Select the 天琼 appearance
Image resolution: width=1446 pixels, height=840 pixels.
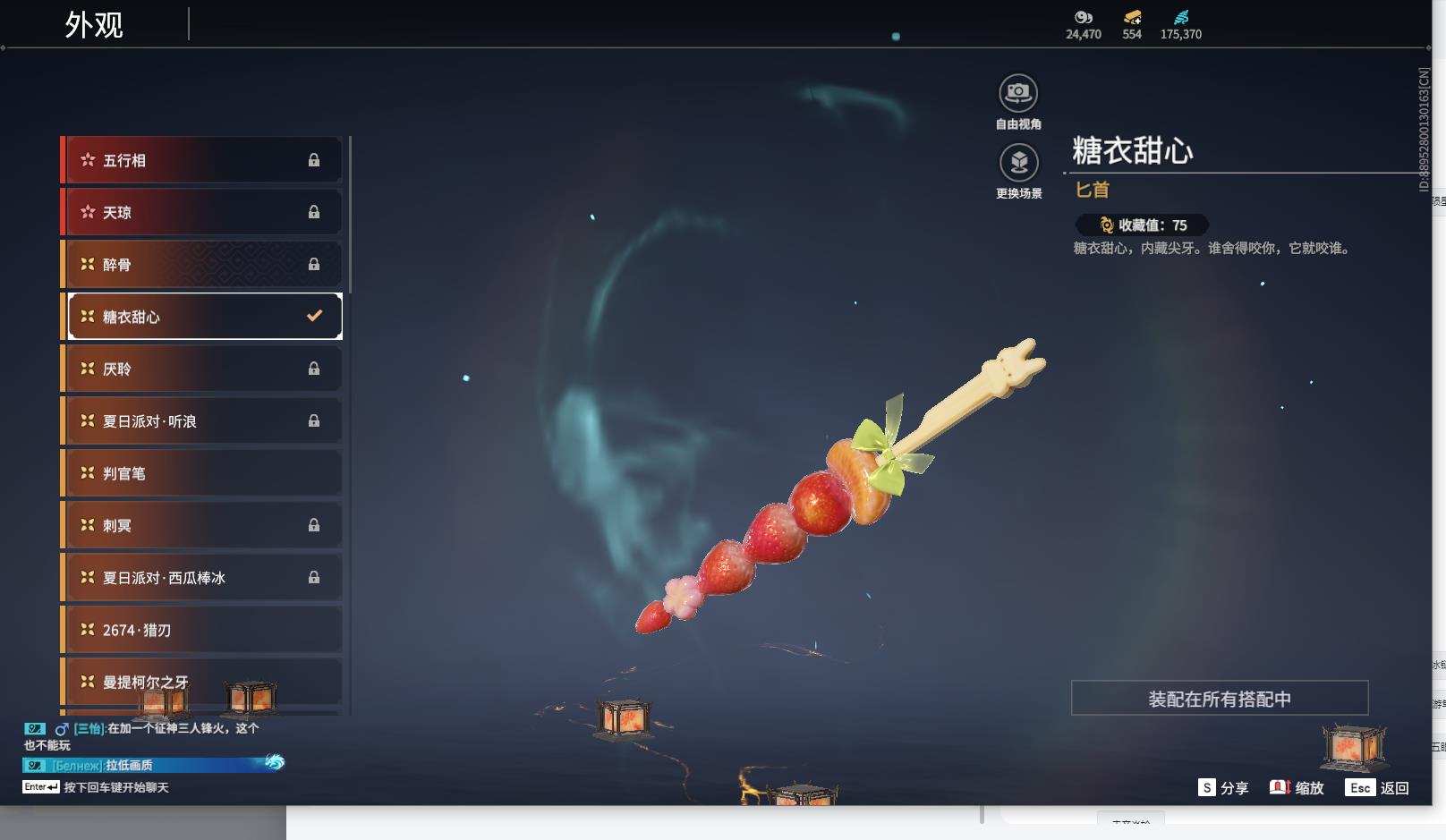[202, 212]
